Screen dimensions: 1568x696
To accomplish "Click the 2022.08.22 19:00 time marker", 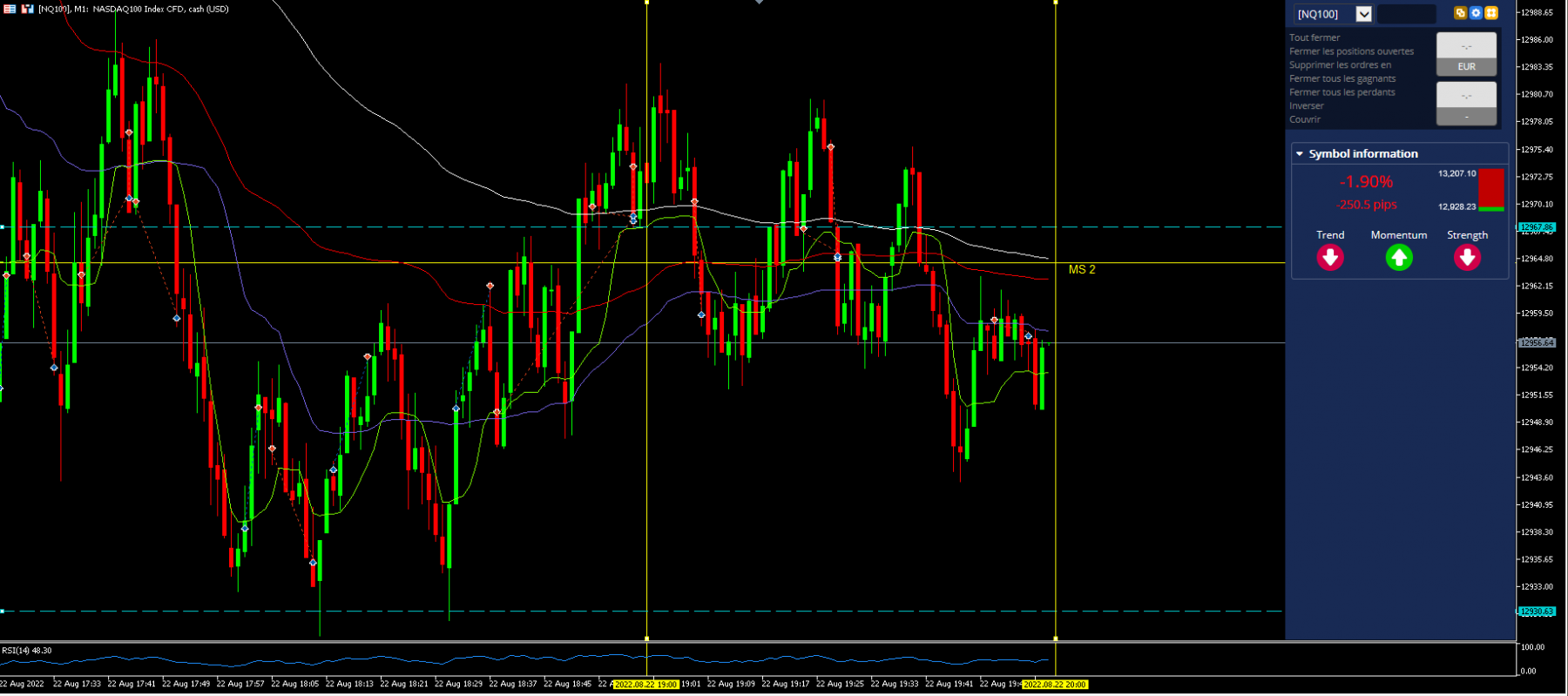I will coord(646,685).
